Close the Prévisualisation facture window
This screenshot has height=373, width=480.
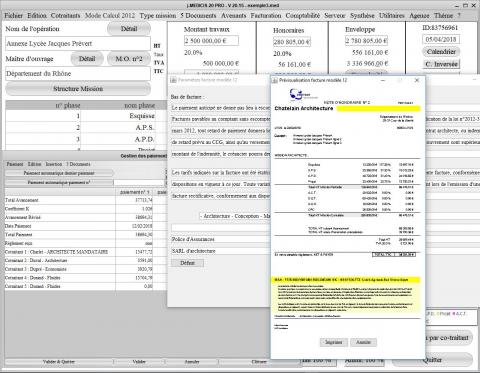click(417, 80)
